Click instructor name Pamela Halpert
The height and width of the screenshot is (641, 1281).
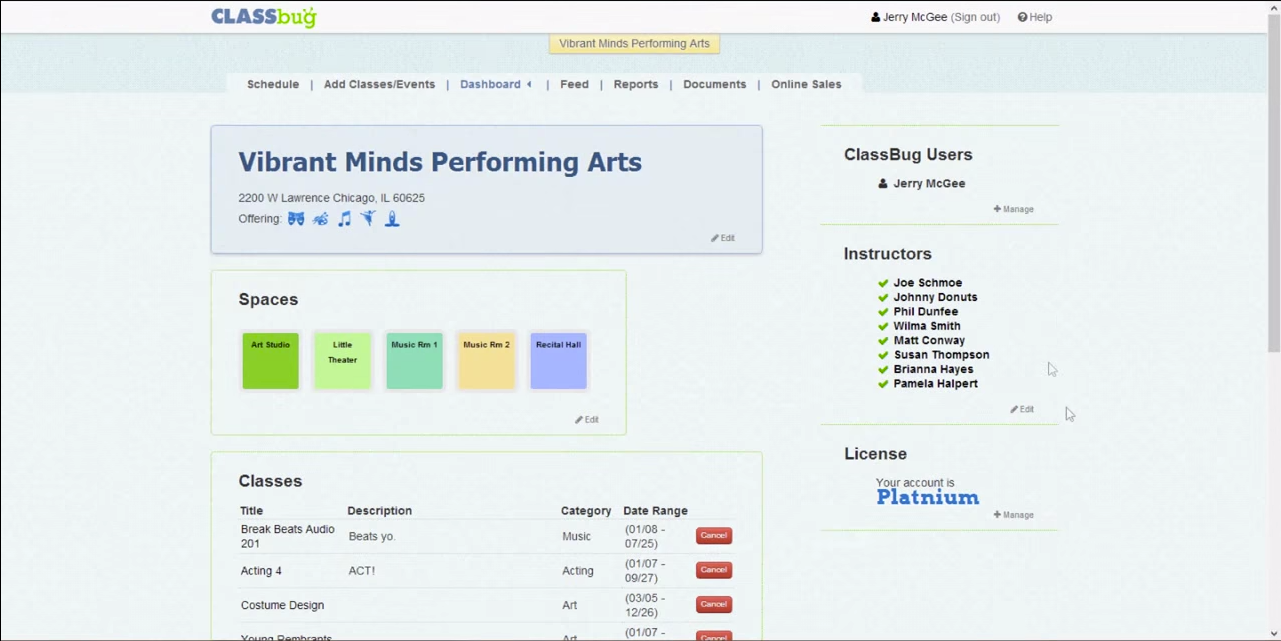(x=936, y=384)
